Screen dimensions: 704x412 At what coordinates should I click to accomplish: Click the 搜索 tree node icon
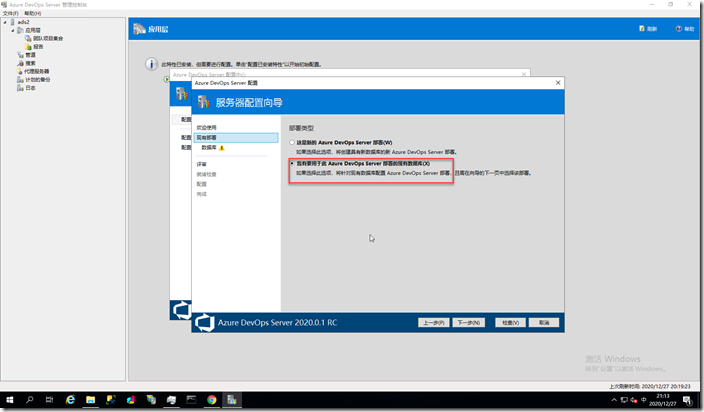(x=20, y=63)
